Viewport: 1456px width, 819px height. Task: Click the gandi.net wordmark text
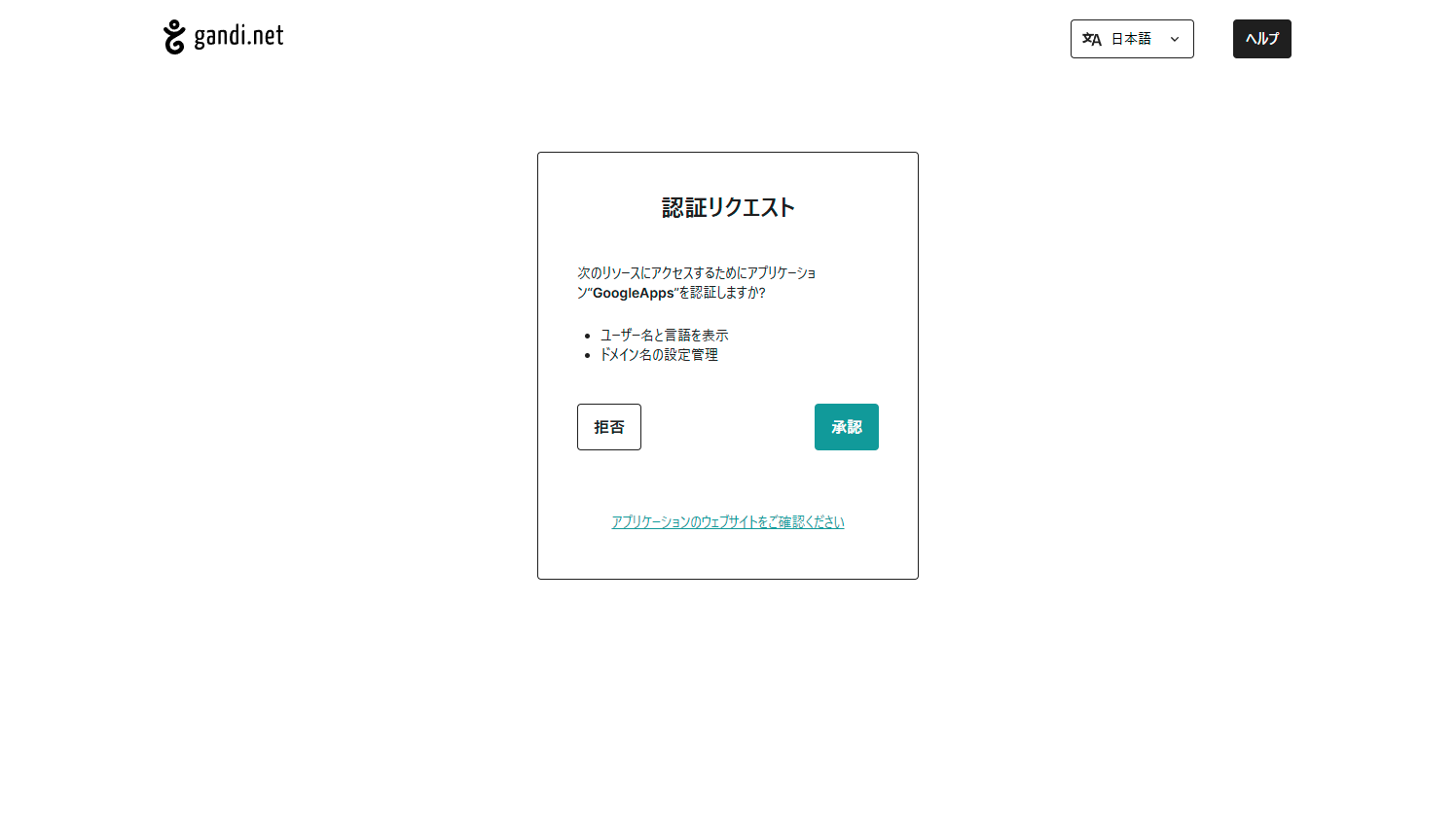238,37
